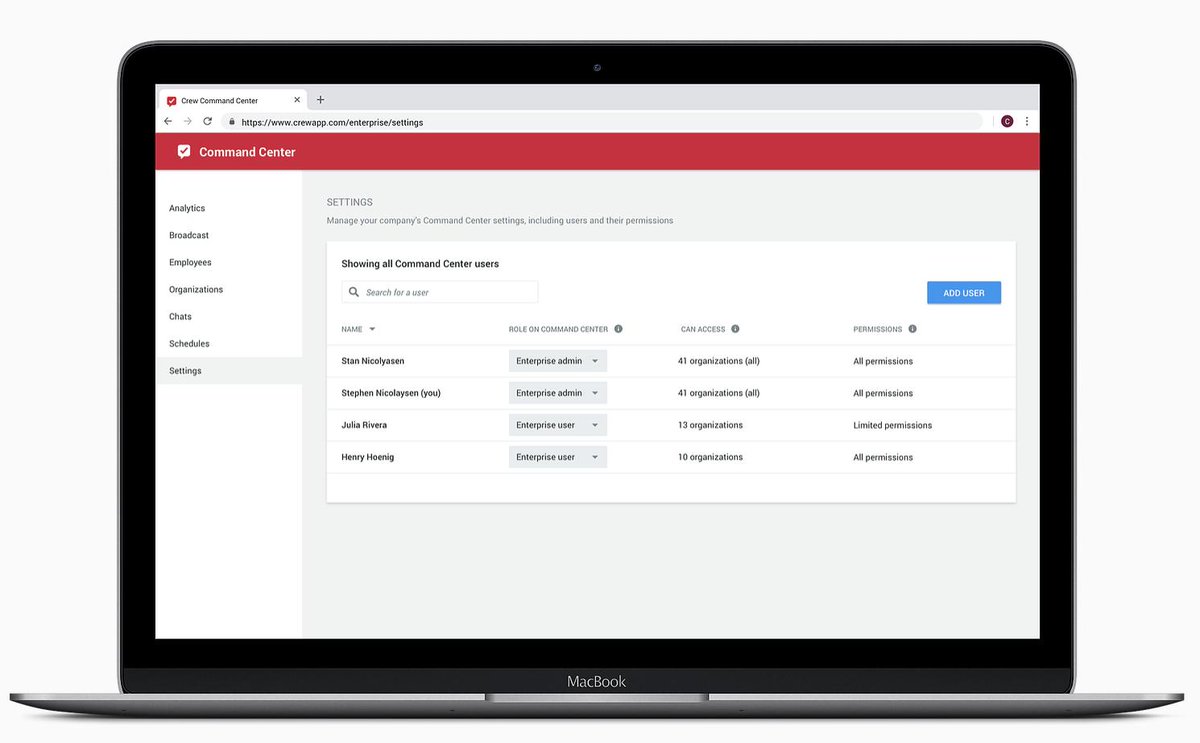Click 41 organizations (all) in Stan's row
Image resolution: width=1200 pixels, height=743 pixels.
click(719, 361)
